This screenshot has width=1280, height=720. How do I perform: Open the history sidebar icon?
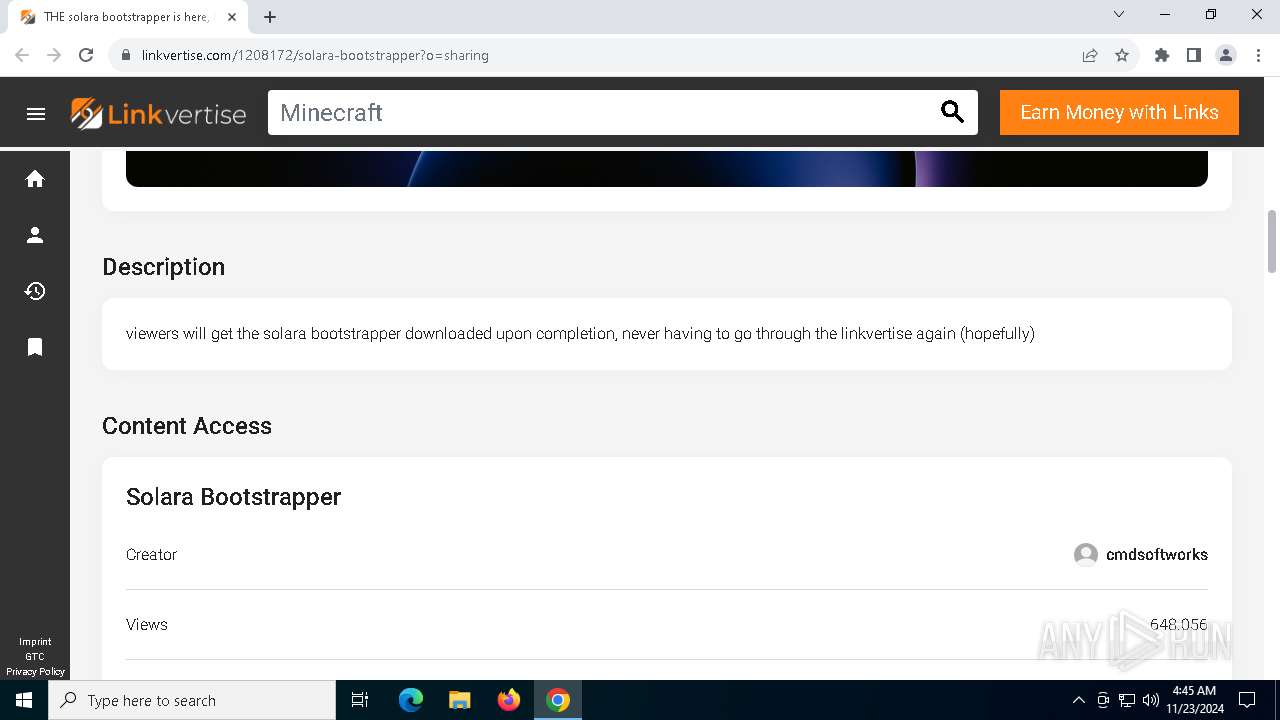35,291
